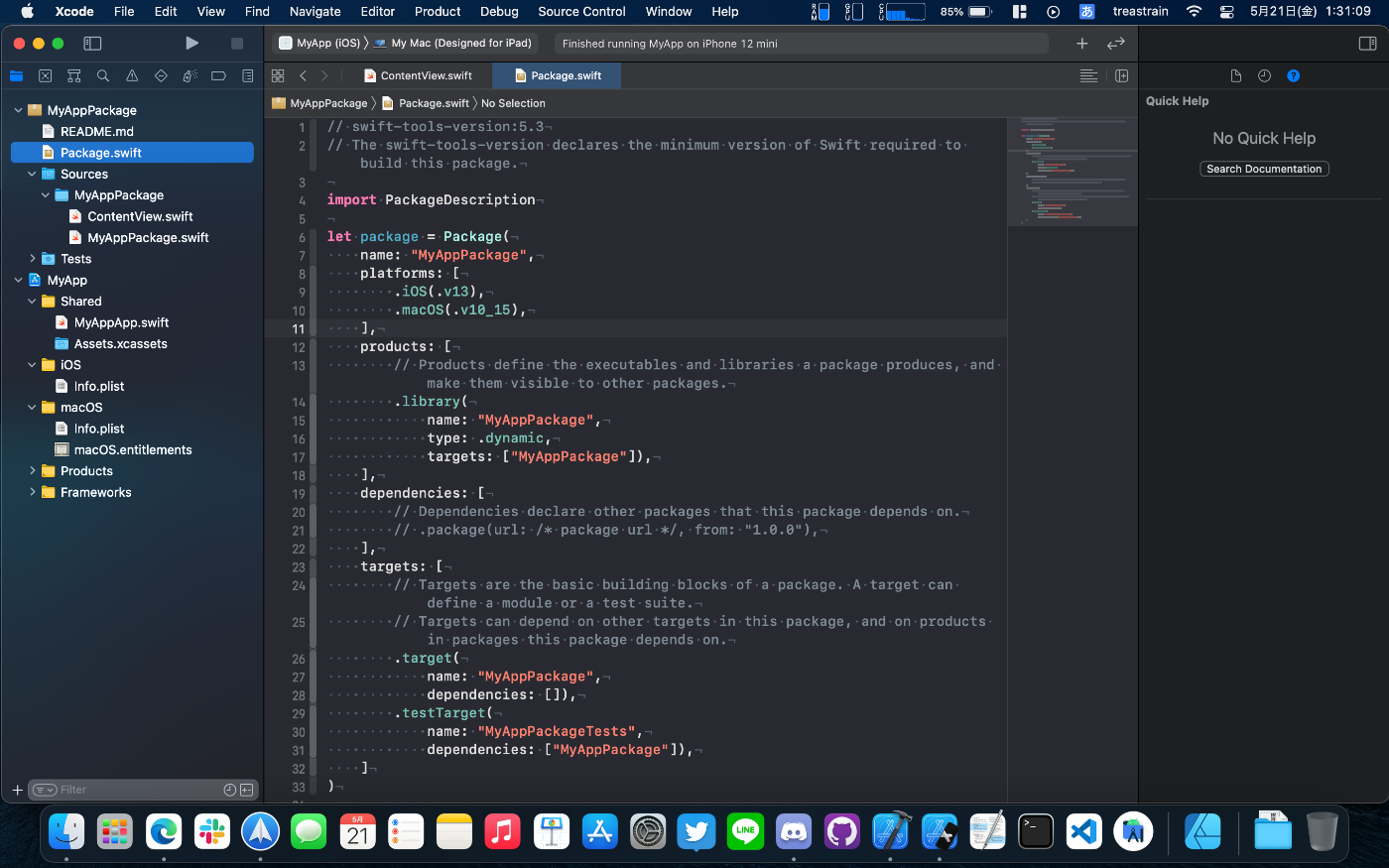Collapse the MyAppPackage folder under Sources
Image resolution: width=1389 pixels, height=868 pixels.
tap(46, 195)
